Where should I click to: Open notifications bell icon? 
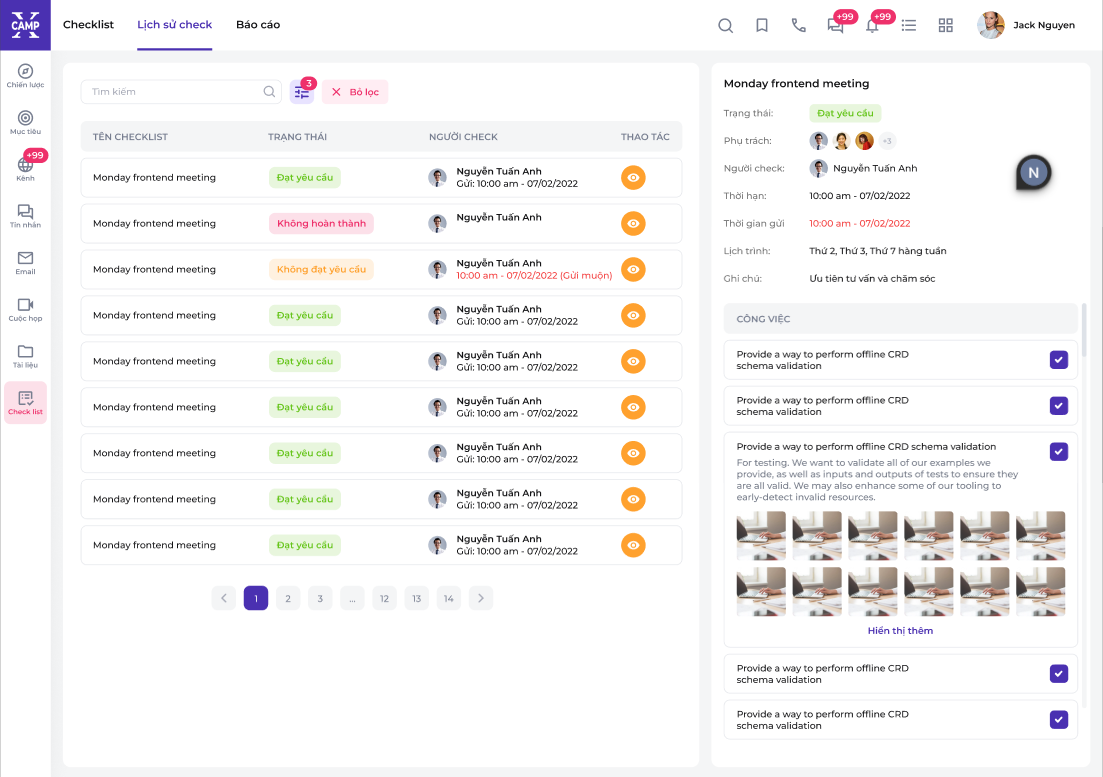point(872,26)
